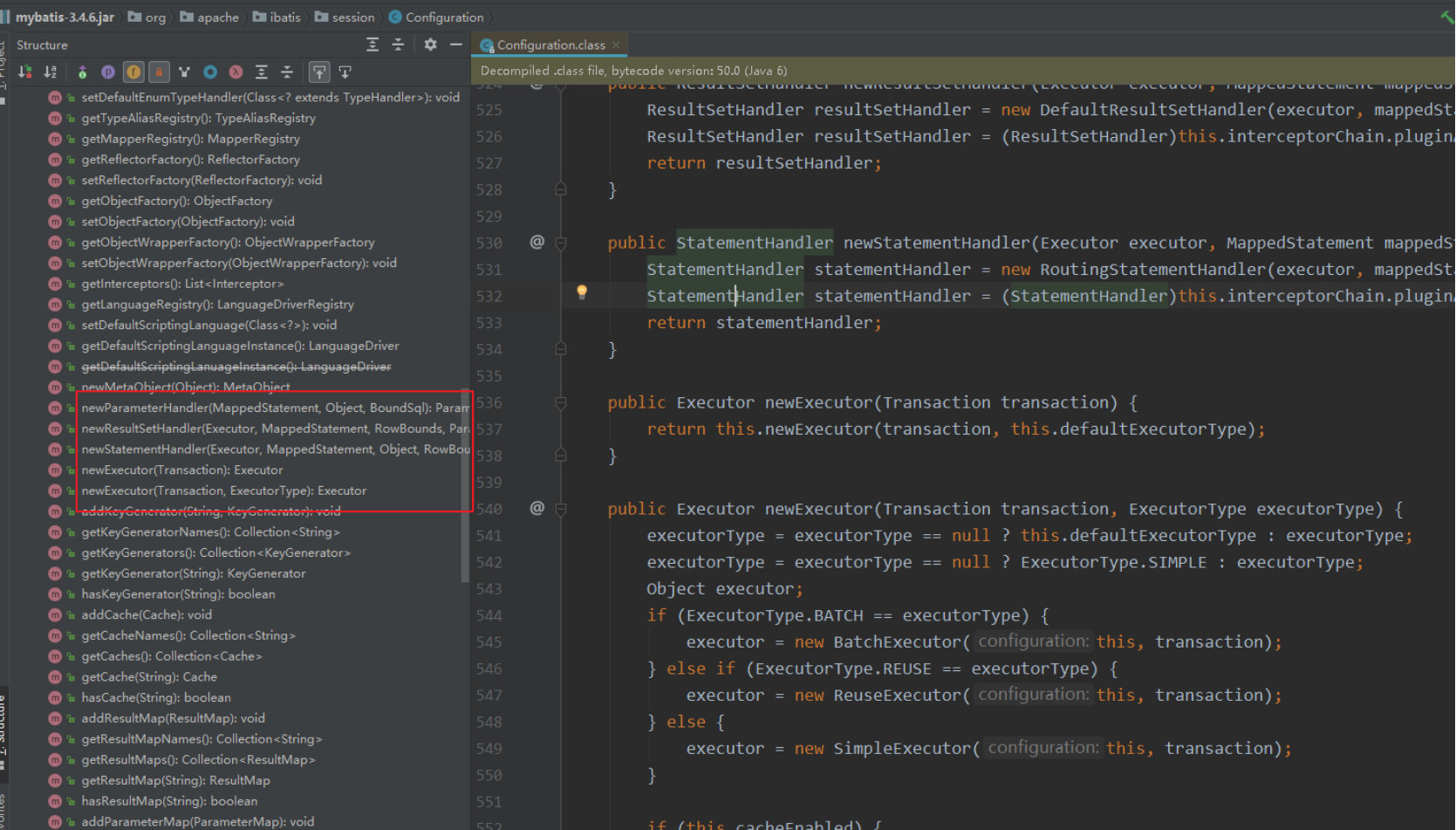Image resolution: width=1456 pixels, height=830 pixels.
Task: Click the session breadcrumb item
Action: pyautogui.click(x=352, y=17)
